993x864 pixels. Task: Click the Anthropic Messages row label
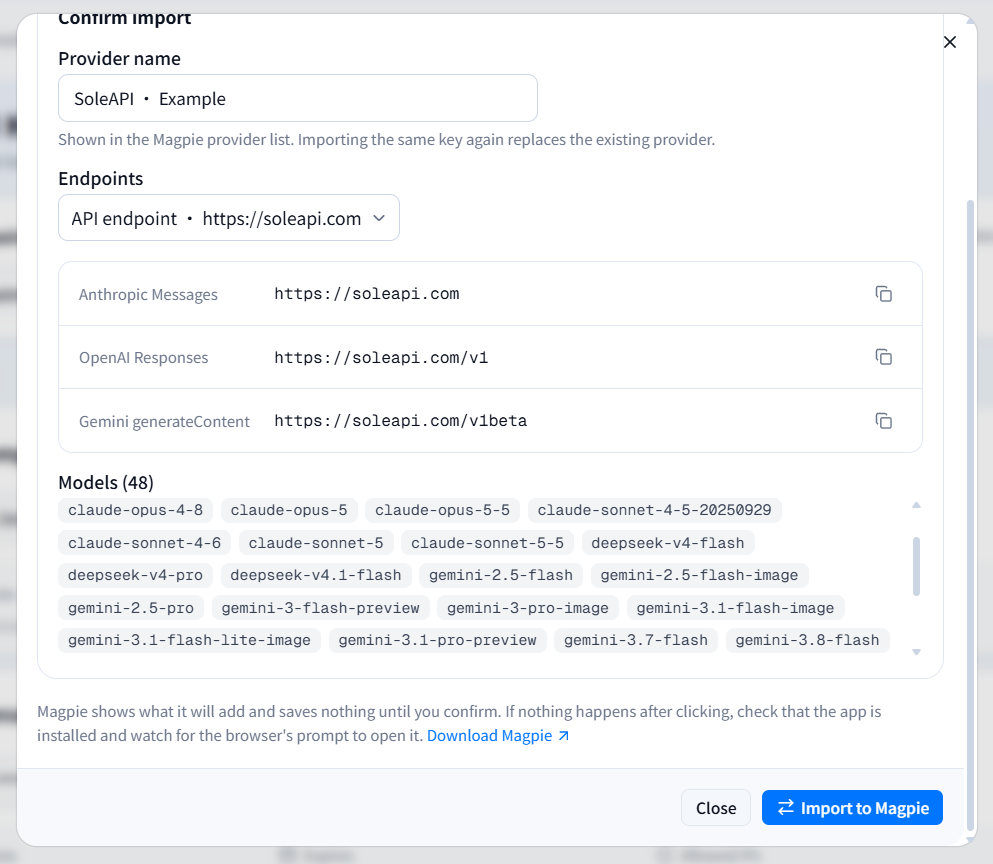pyautogui.click(x=148, y=295)
